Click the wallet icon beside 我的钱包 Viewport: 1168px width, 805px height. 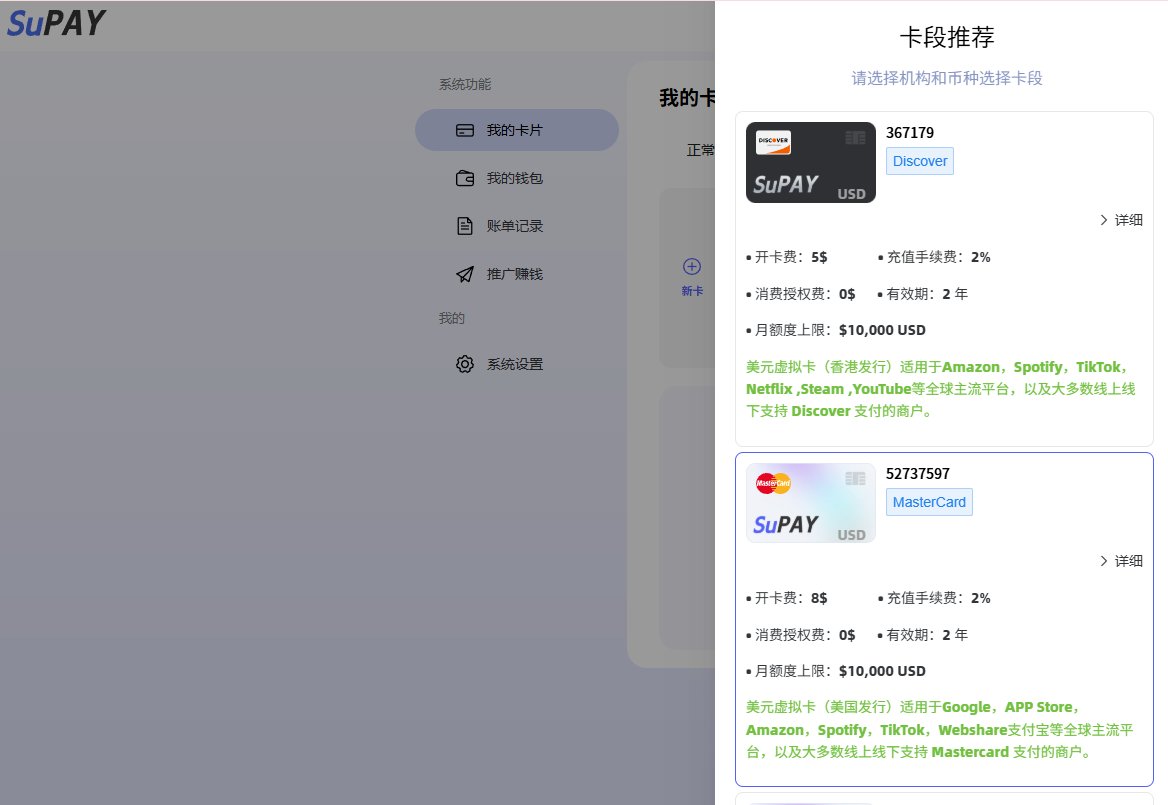[465, 178]
